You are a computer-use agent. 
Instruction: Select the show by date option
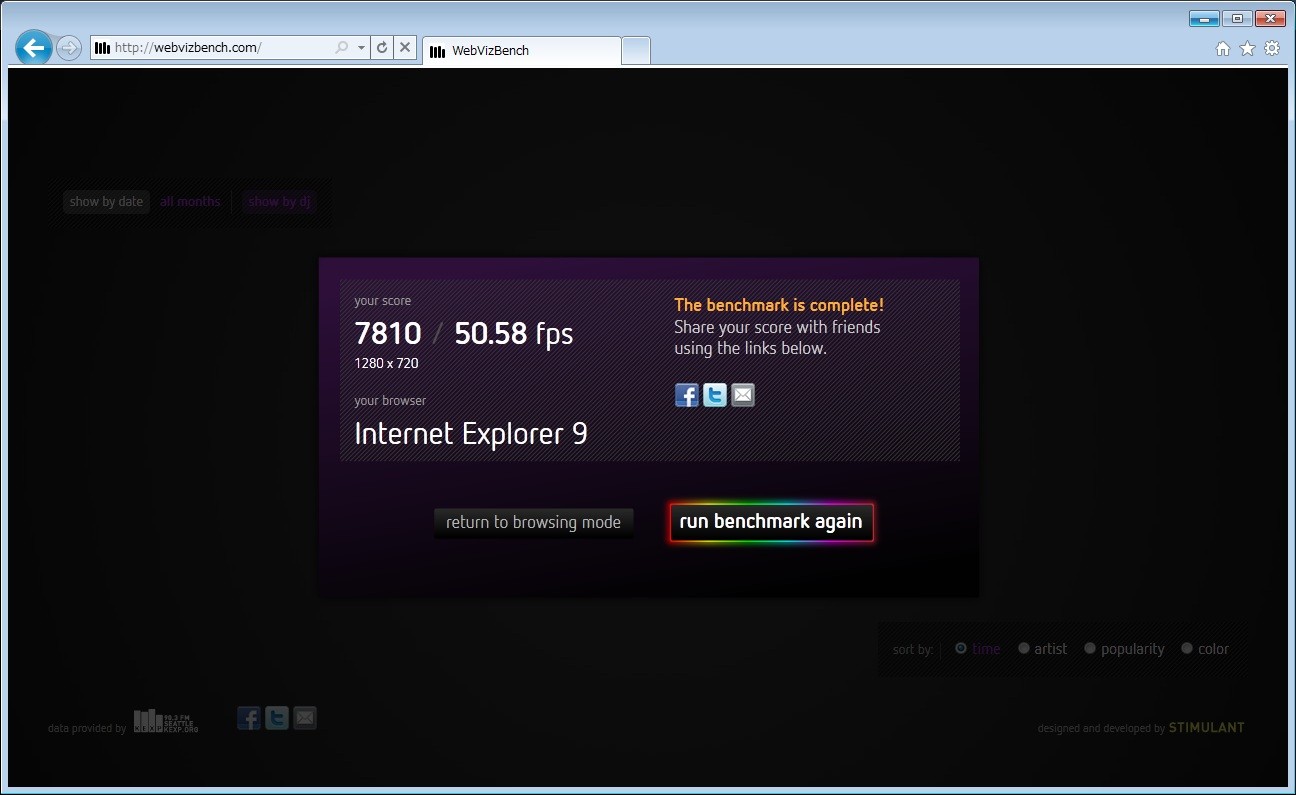click(x=106, y=201)
